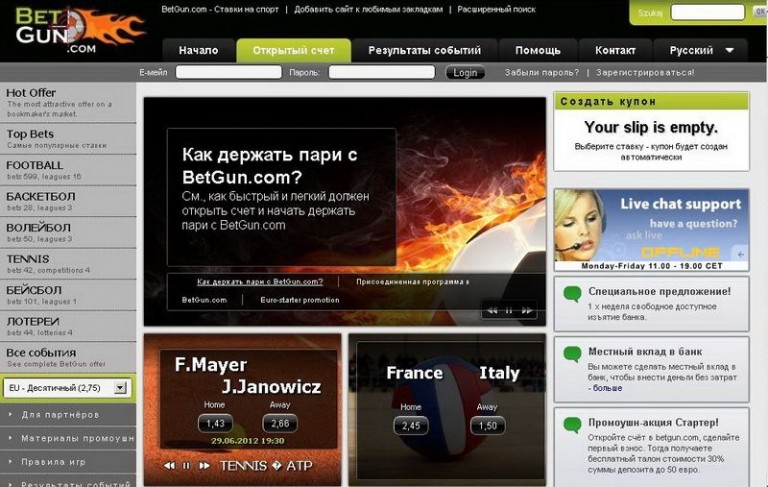Click the больше link in bank deposit box
Viewport: 768px width, 487px height.
(607, 388)
